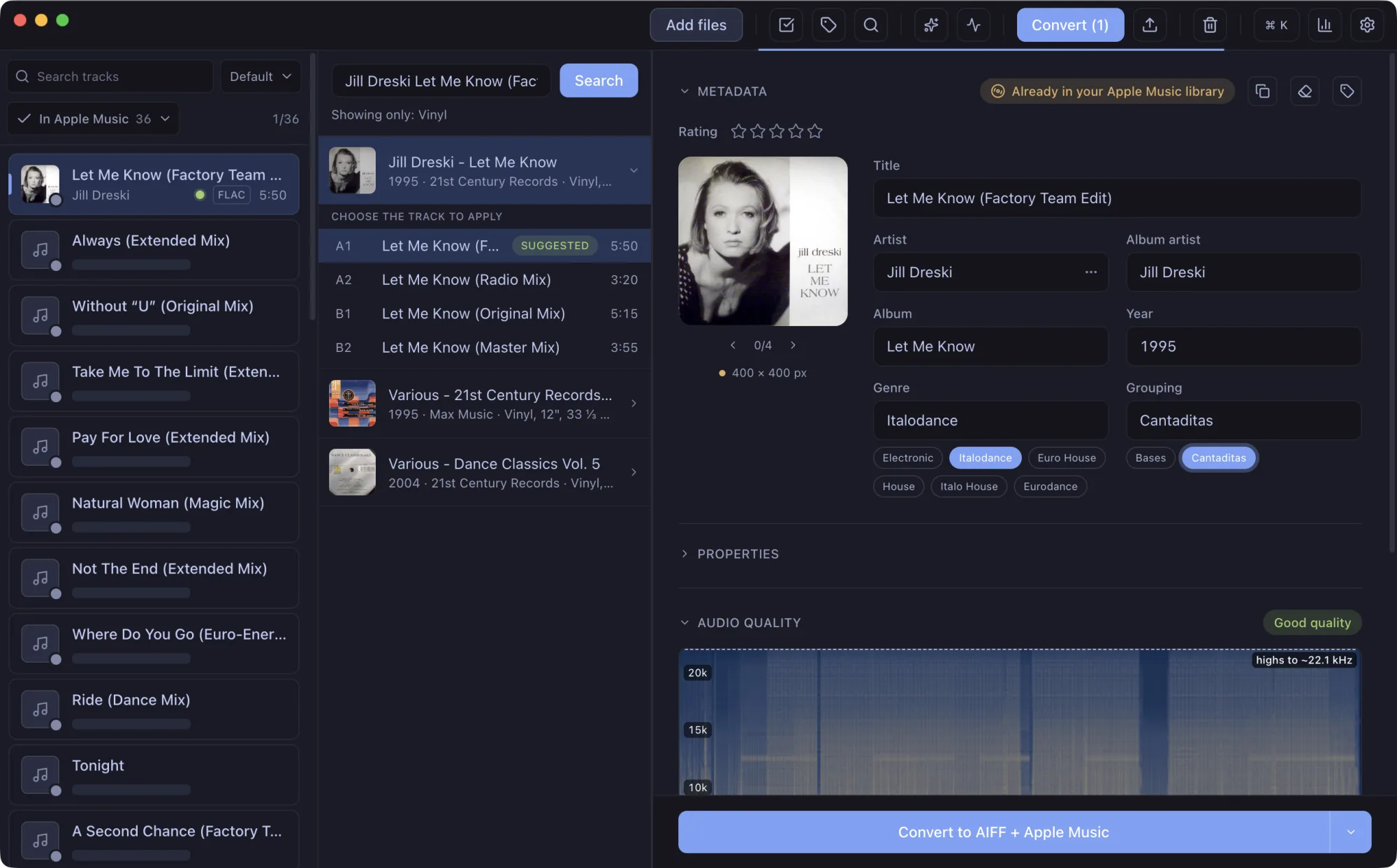This screenshot has height=868, width=1397.
Task: Toggle the Italo House genre chip
Action: pyautogui.click(x=969, y=487)
